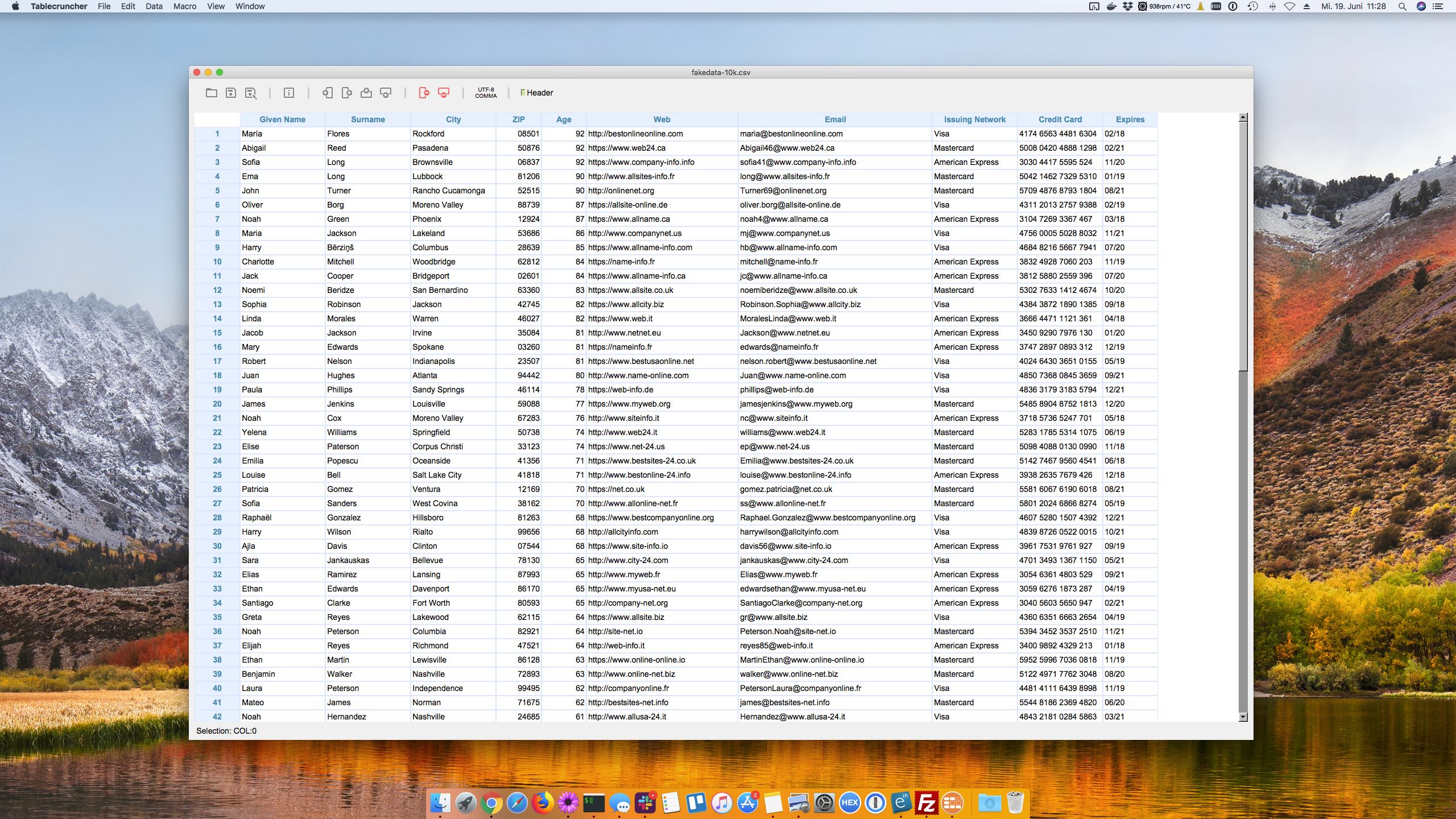Open the file info icon
This screenshot has height=819, width=1456.
[289, 93]
